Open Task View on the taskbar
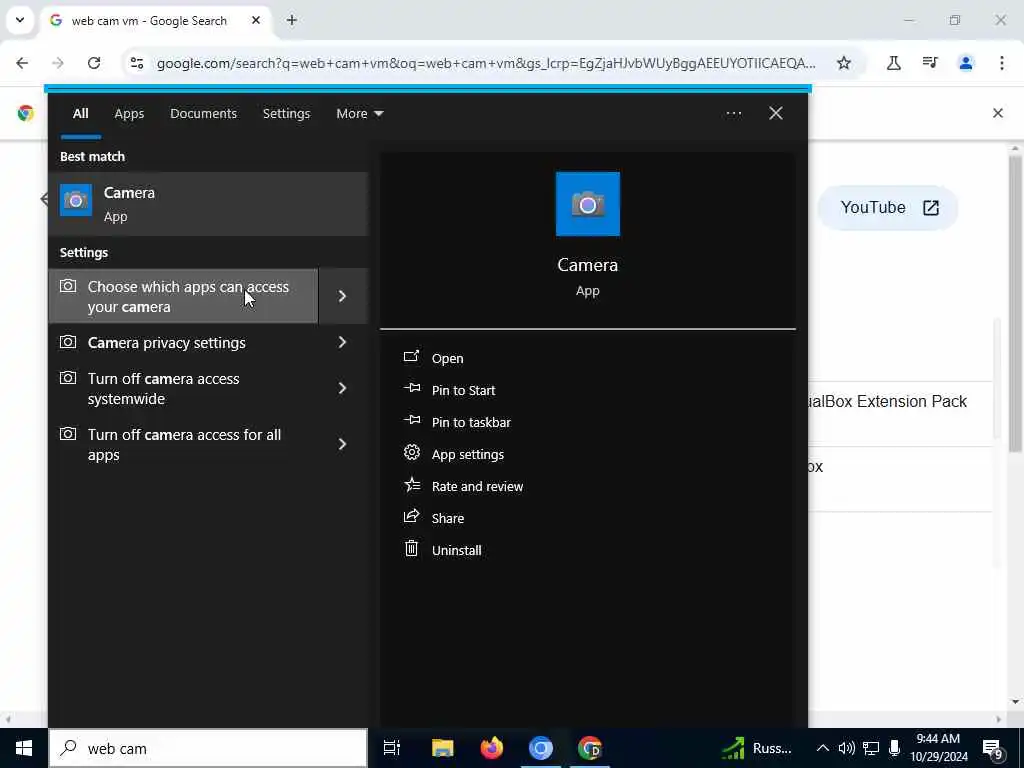The width and height of the screenshot is (1024, 768). tap(392, 748)
